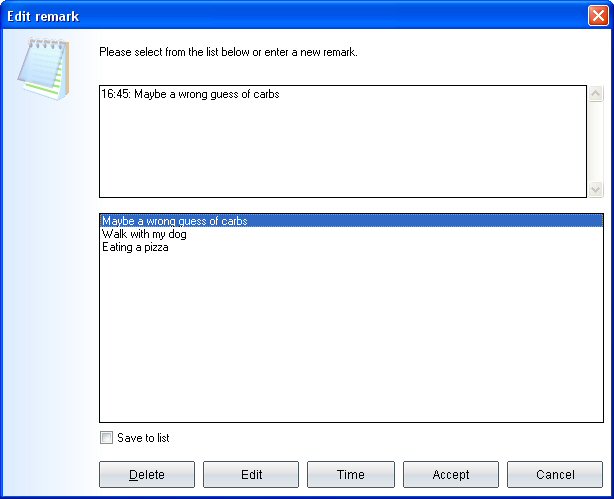Click the remark box scroll down arrow

596,189
